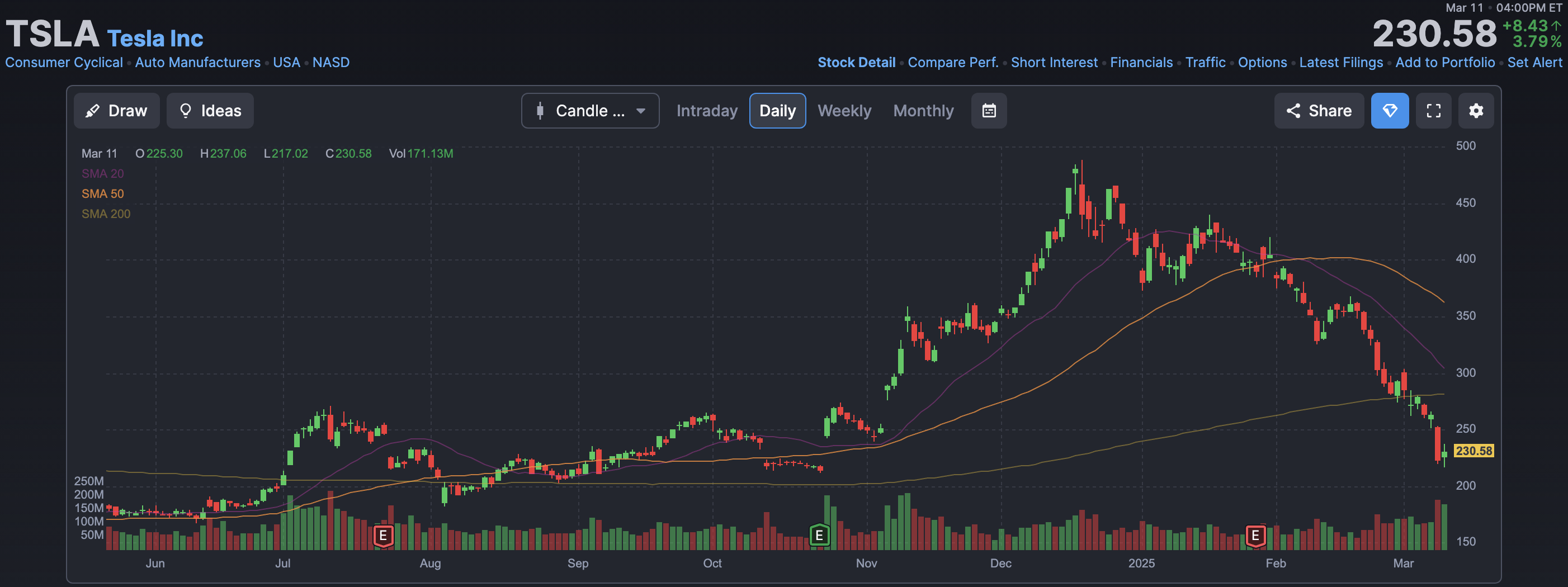The height and width of the screenshot is (587, 1568).
Task: Click the +8.43 price change value
Action: (x=1525, y=26)
